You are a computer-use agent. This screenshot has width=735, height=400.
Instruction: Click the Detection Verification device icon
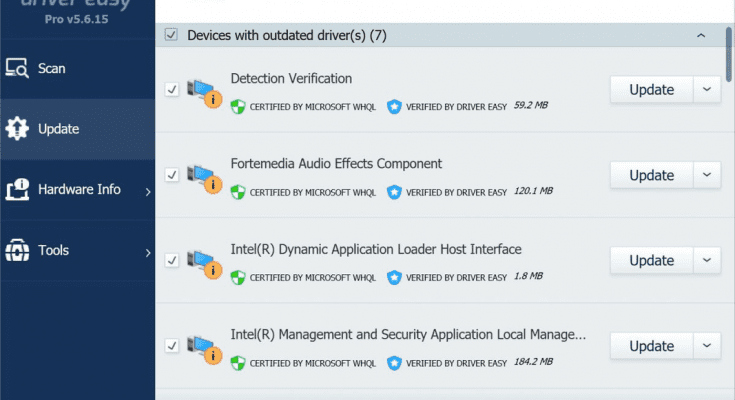coord(203,90)
